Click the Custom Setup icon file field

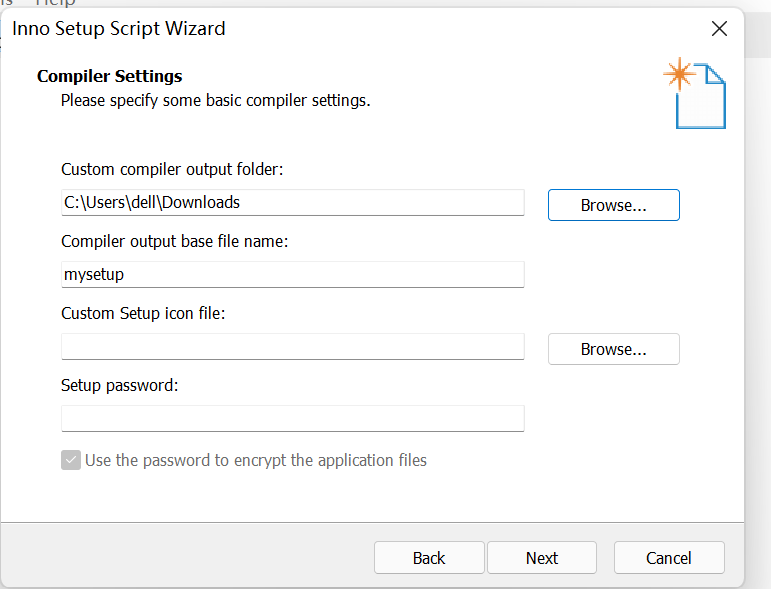293,347
